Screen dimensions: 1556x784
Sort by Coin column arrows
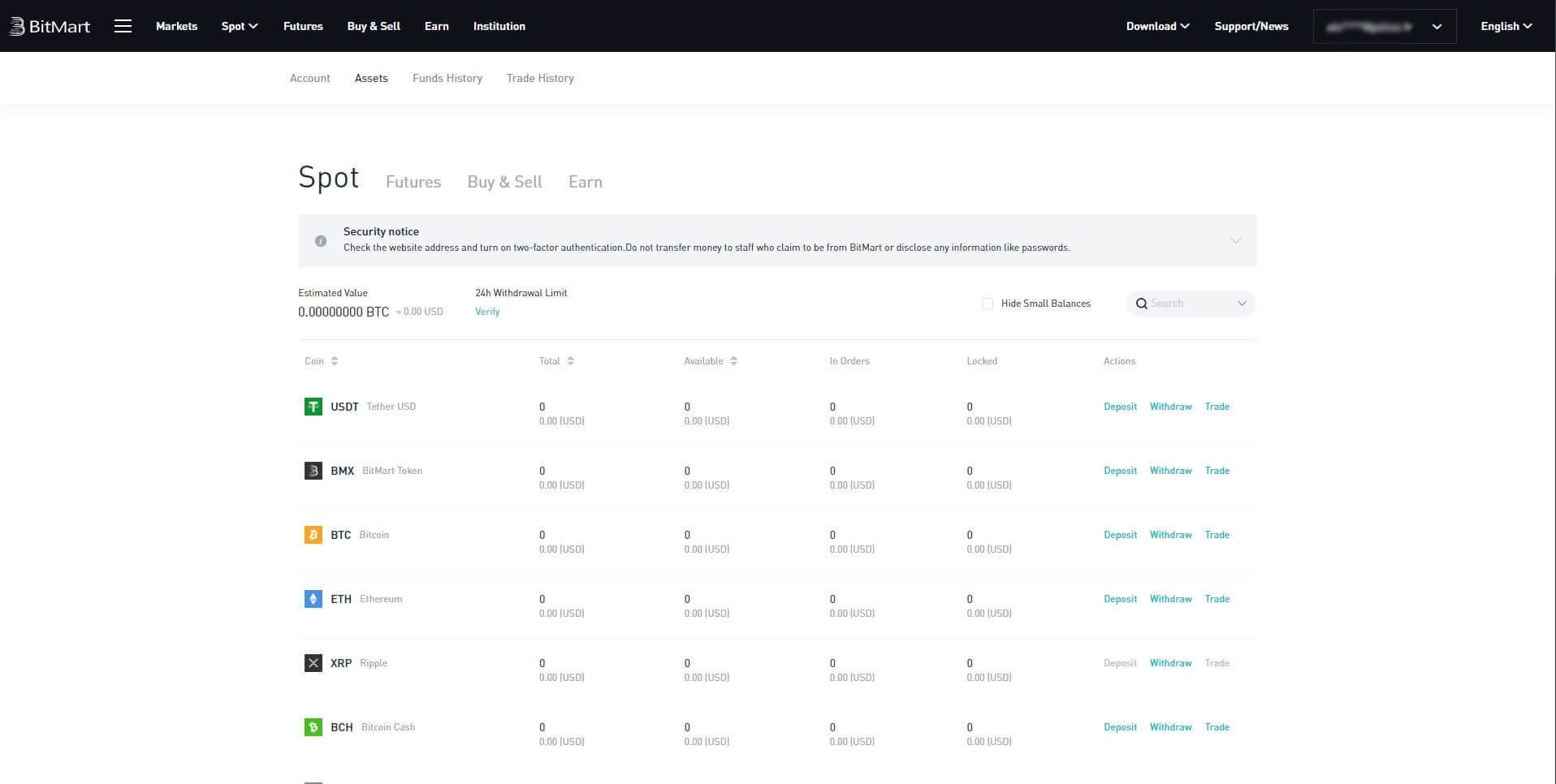(335, 361)
